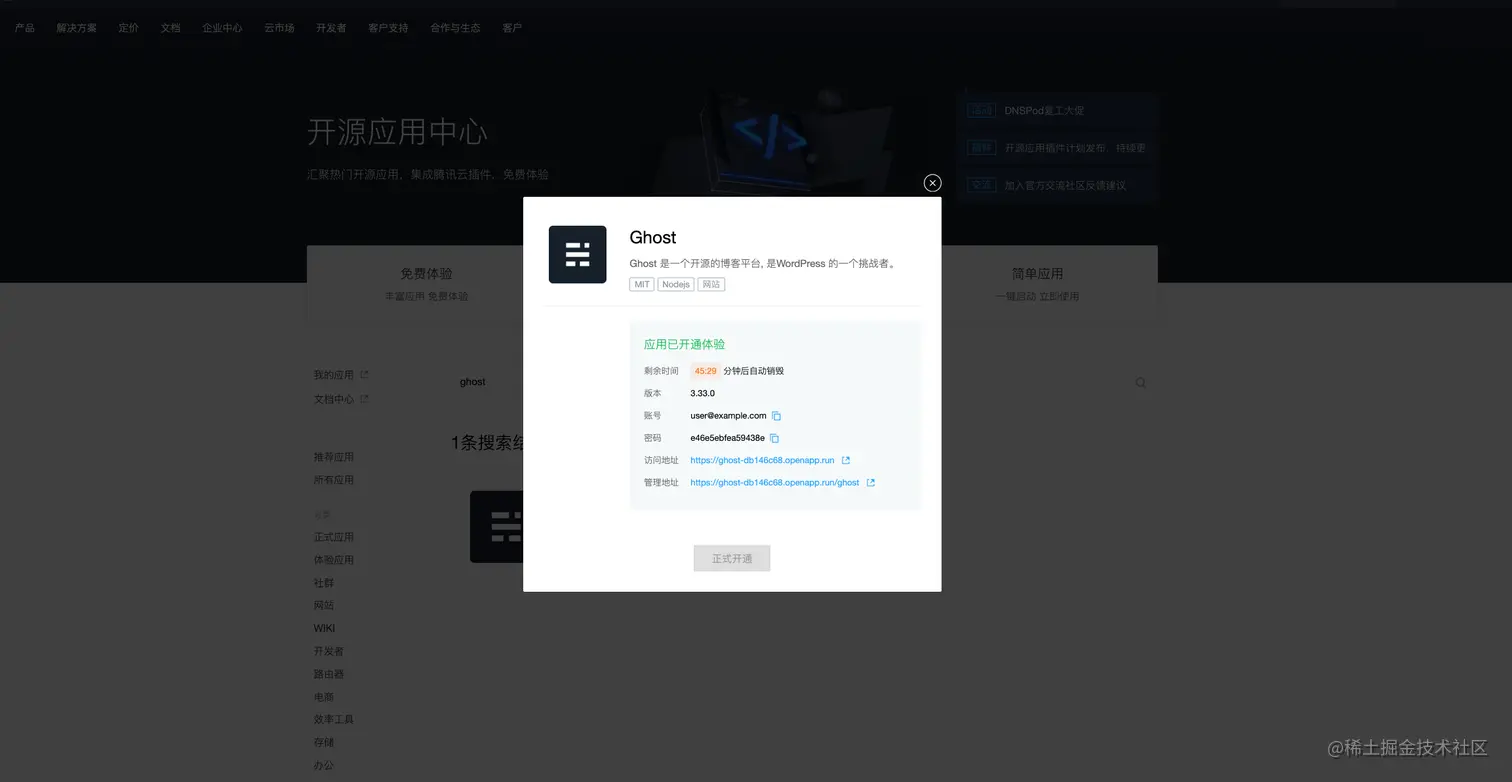The width and height of the screenshot is (1512, 782).
Task: Select the 开发者 category in the sidebar
Action: pos(329,652)
